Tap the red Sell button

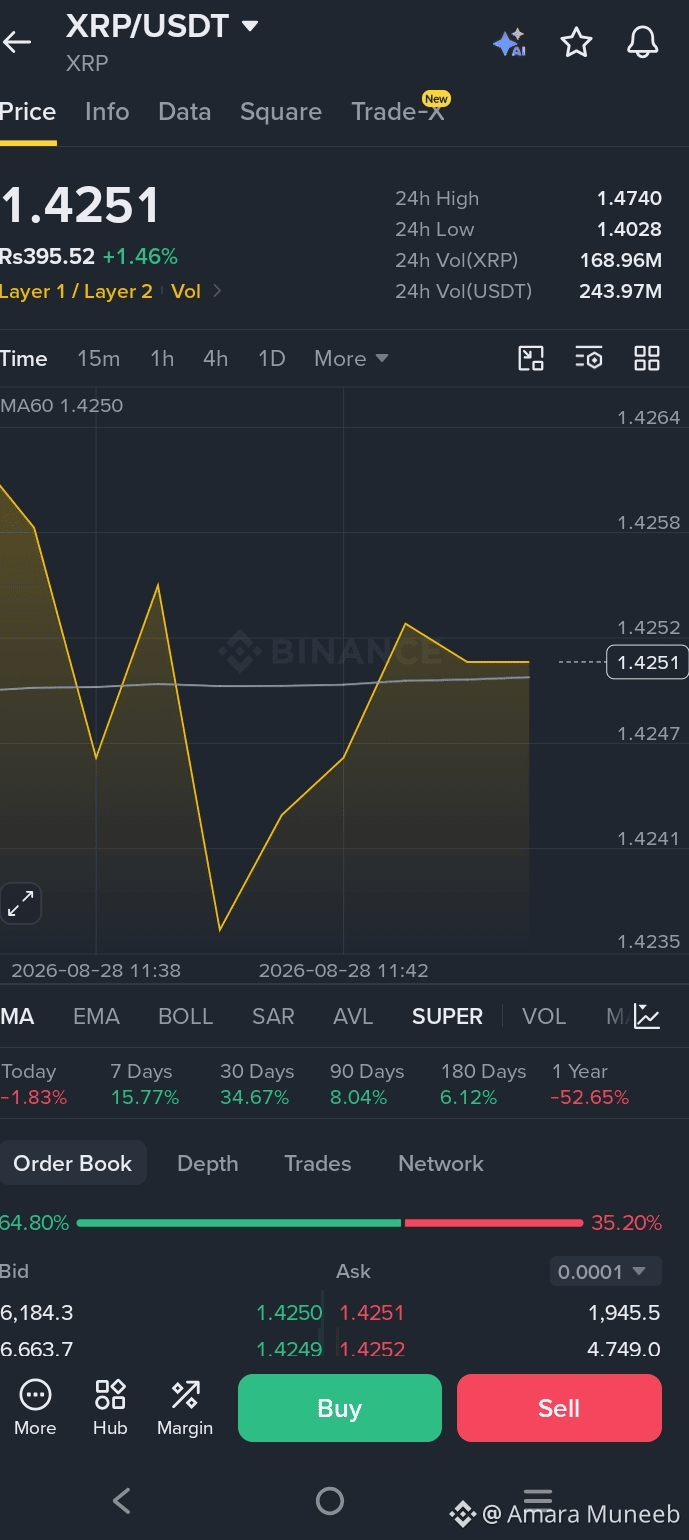coord(559,1408)
